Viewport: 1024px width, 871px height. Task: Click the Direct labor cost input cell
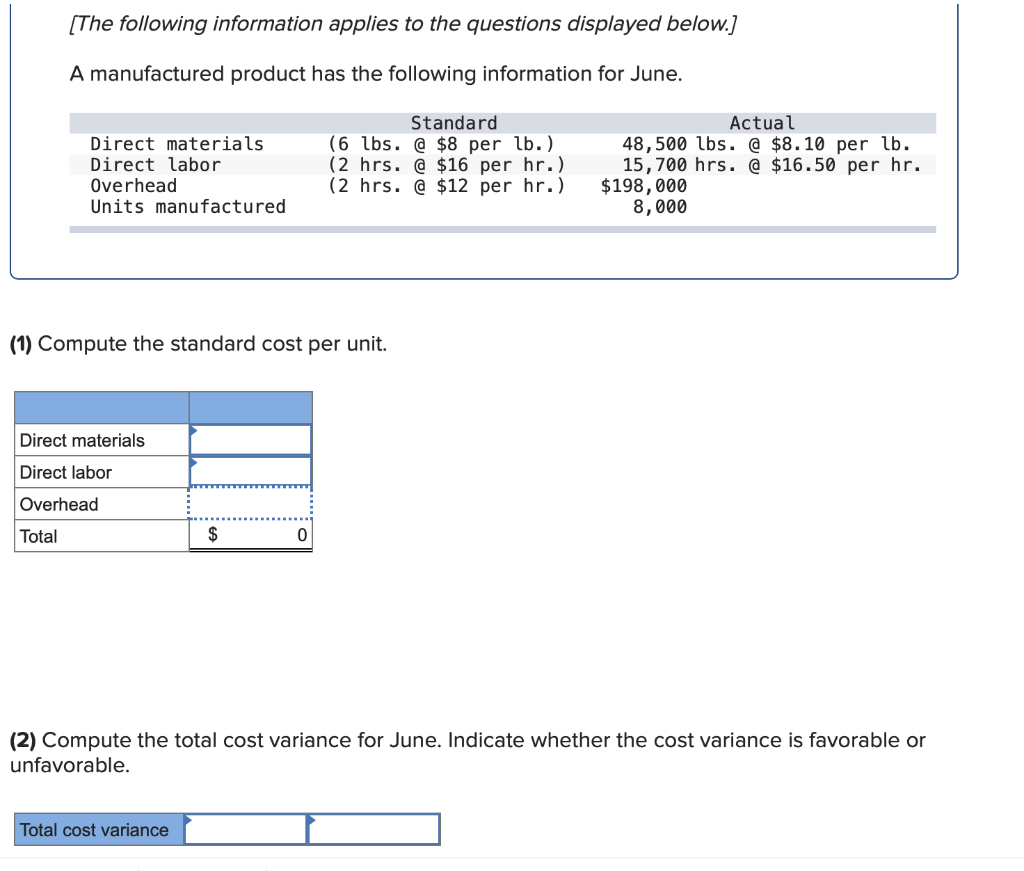point(251,472)
